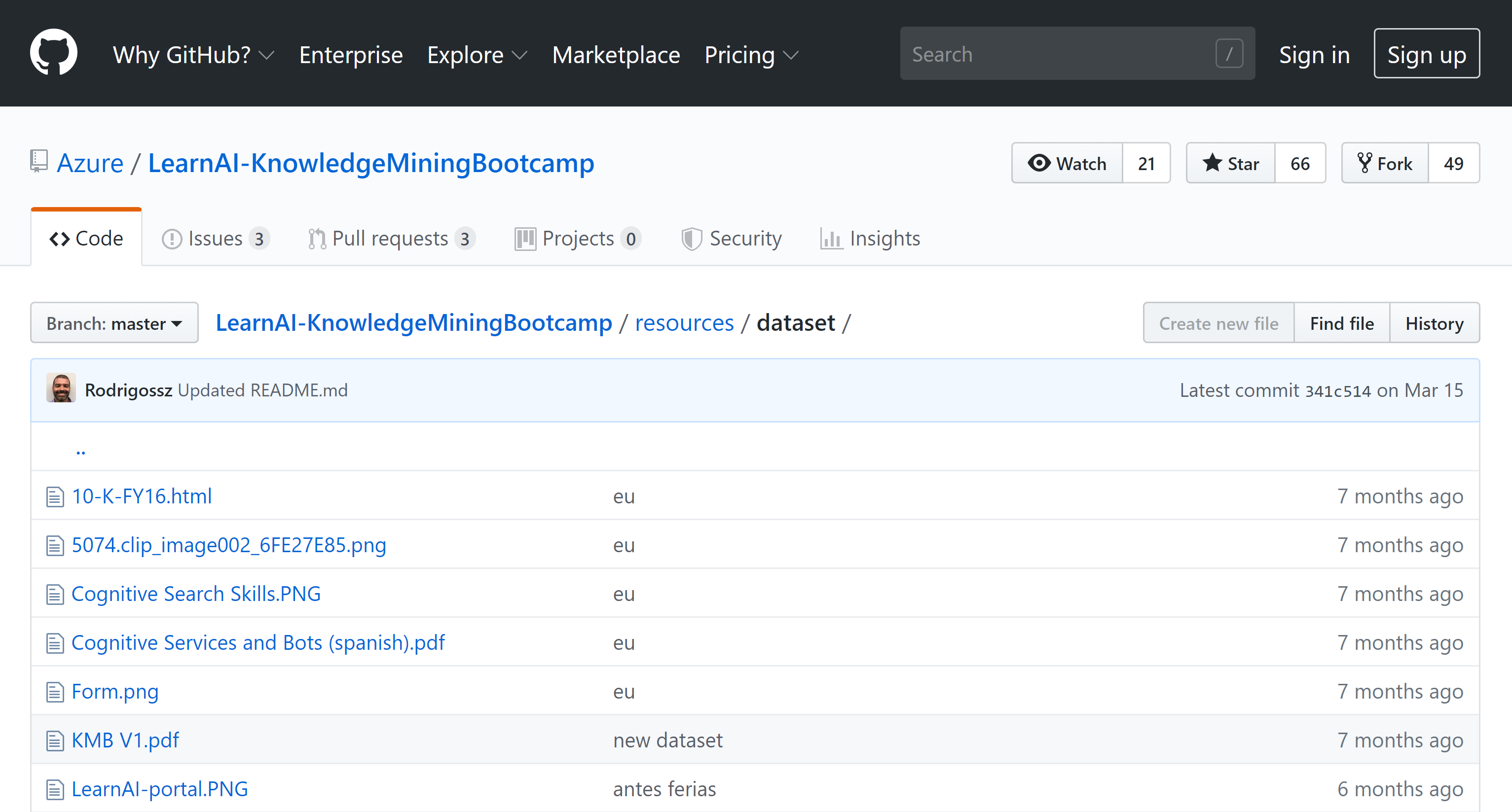This screenshot has height=812, width=1512.
Task: Open the resources breadcrumb link
Action: (684, 322)
